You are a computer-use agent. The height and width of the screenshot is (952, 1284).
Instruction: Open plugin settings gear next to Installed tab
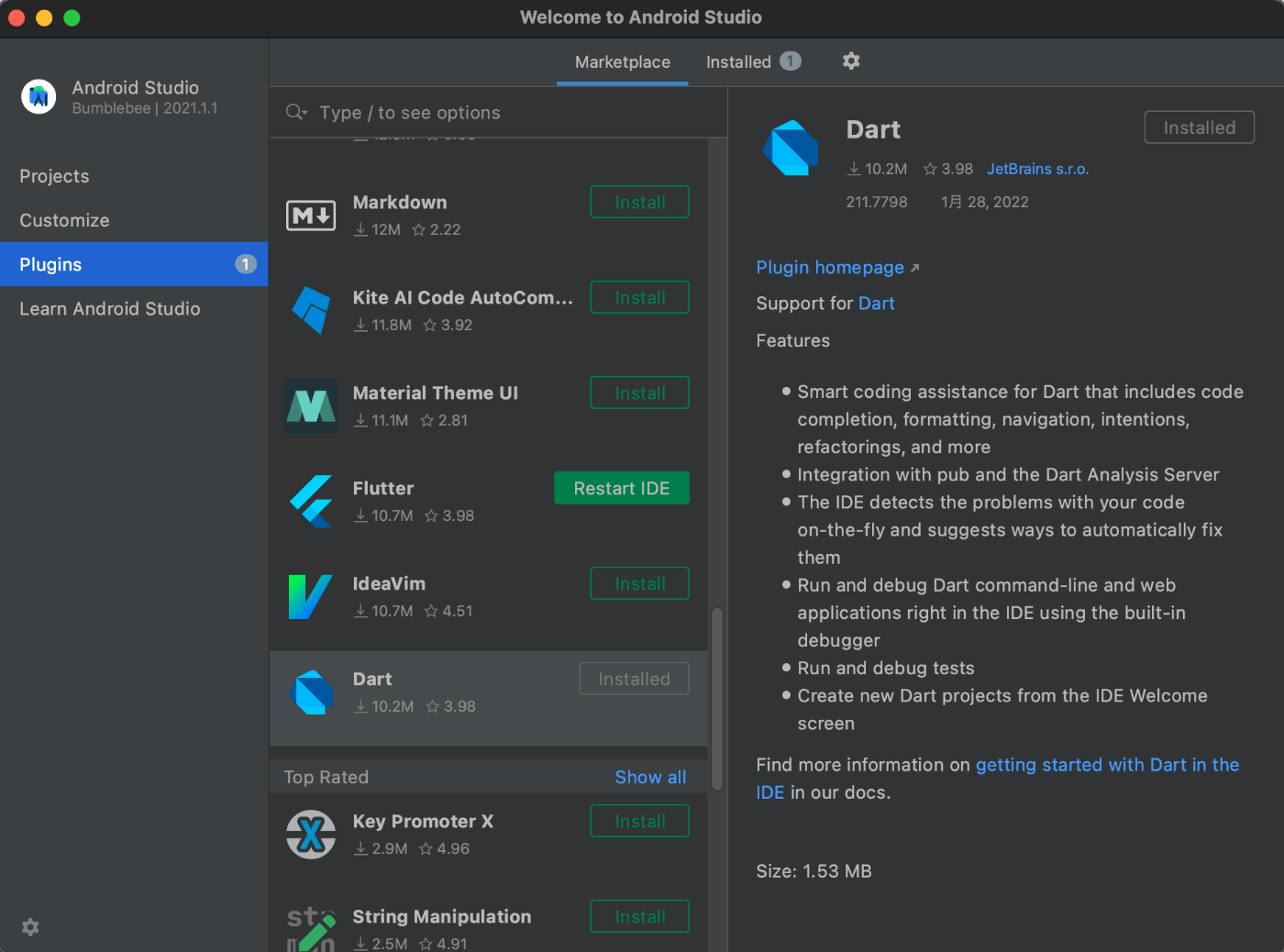pyautogui.click(x=851, y=61)
